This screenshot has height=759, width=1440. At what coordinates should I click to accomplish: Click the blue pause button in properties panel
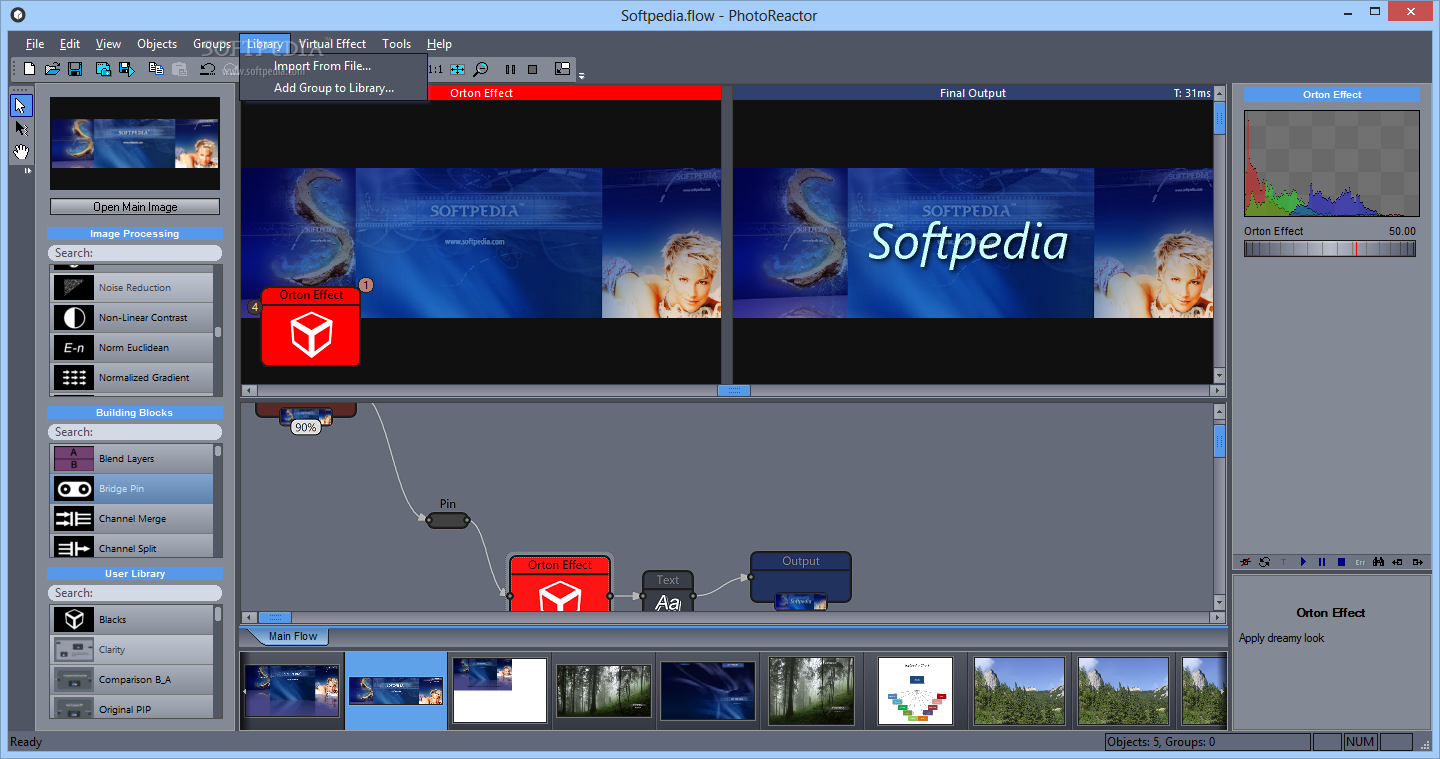point(1322,562)
